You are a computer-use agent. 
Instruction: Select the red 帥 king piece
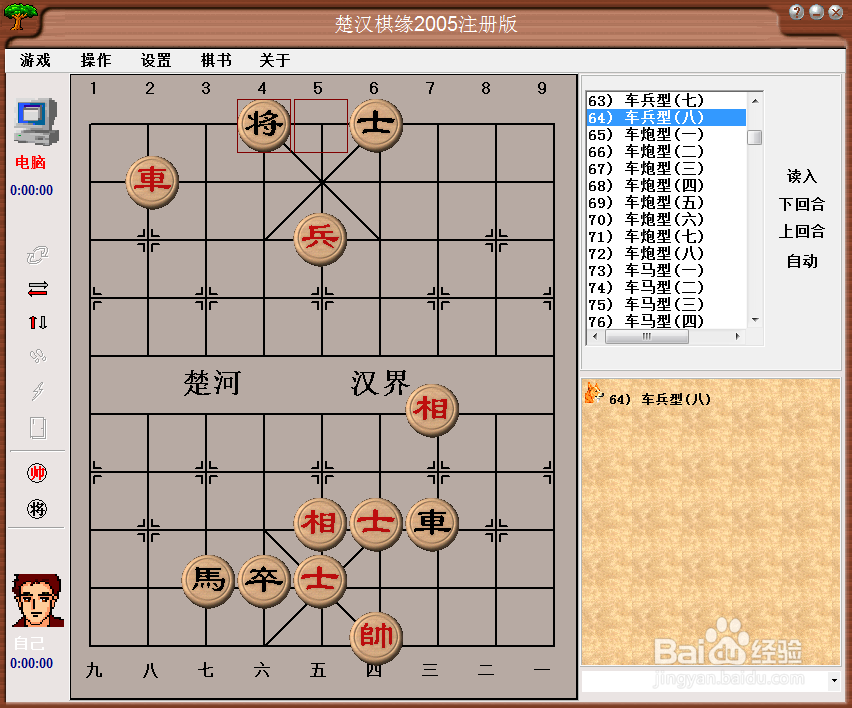(x=376, y=637)
